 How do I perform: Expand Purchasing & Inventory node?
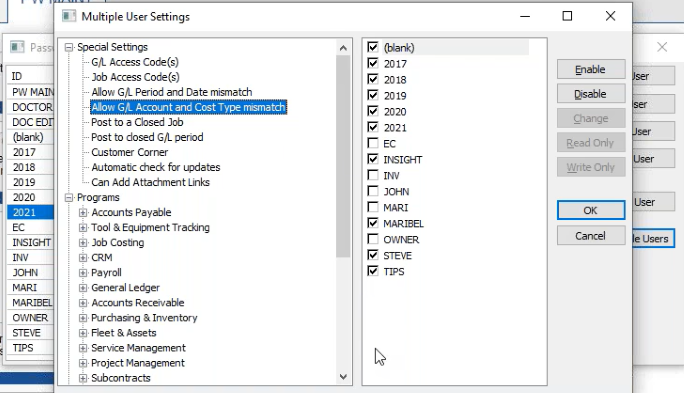click(82, 318)
